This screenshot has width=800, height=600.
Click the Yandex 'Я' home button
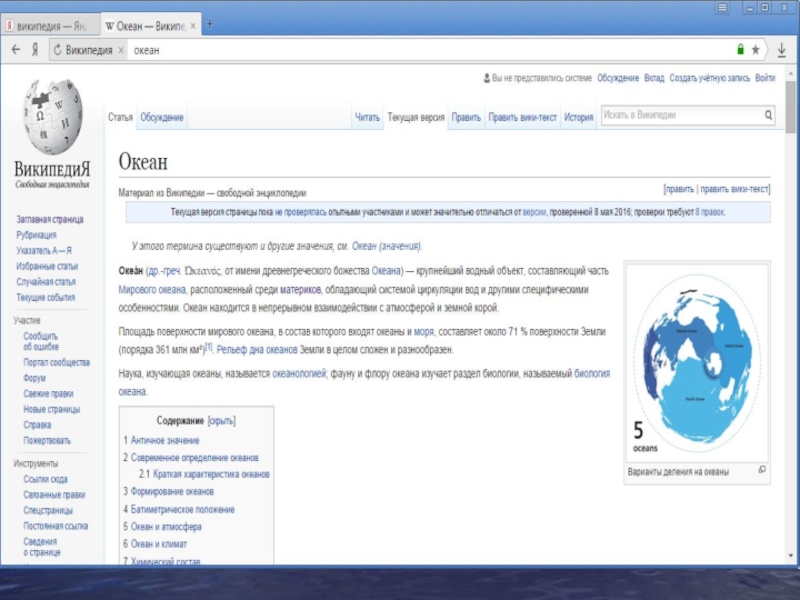click(x=35, y=49)
